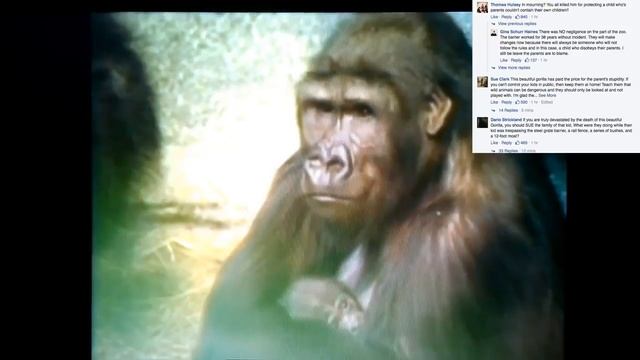Reply to Sue Clark's comment

pos(507,102)
